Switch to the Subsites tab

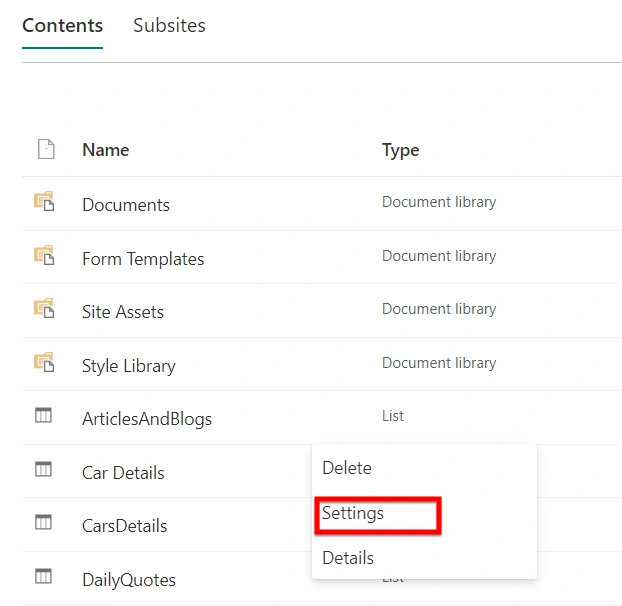[x=169, y=26]
